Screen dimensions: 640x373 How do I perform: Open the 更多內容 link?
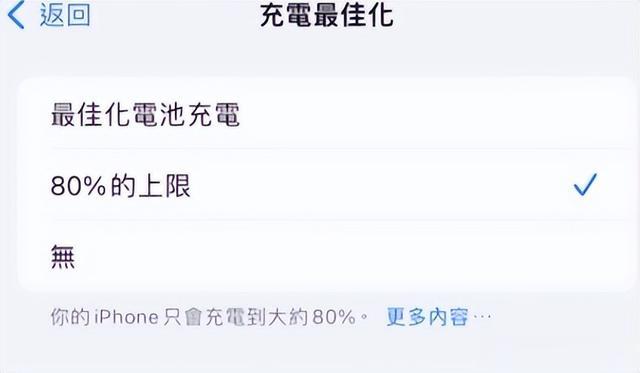pyautogui.click(x=427, y=317)
